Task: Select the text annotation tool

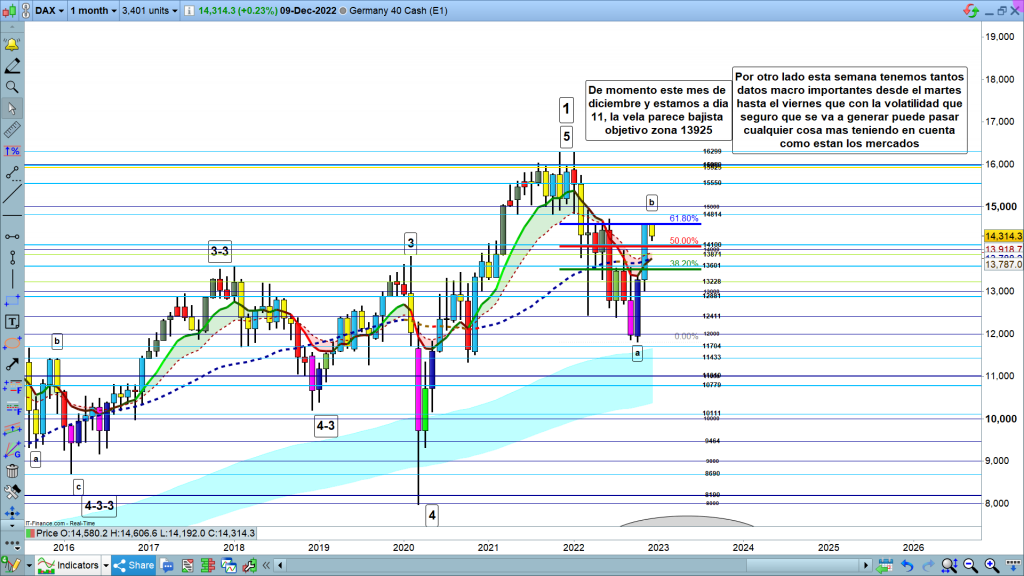Action: 12,322
